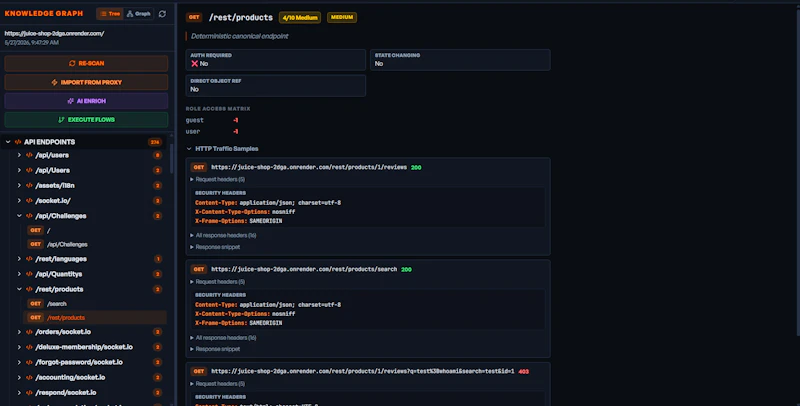Expand /respond/socket.io node
Screen dimensions: 800x406
(19, 393)
